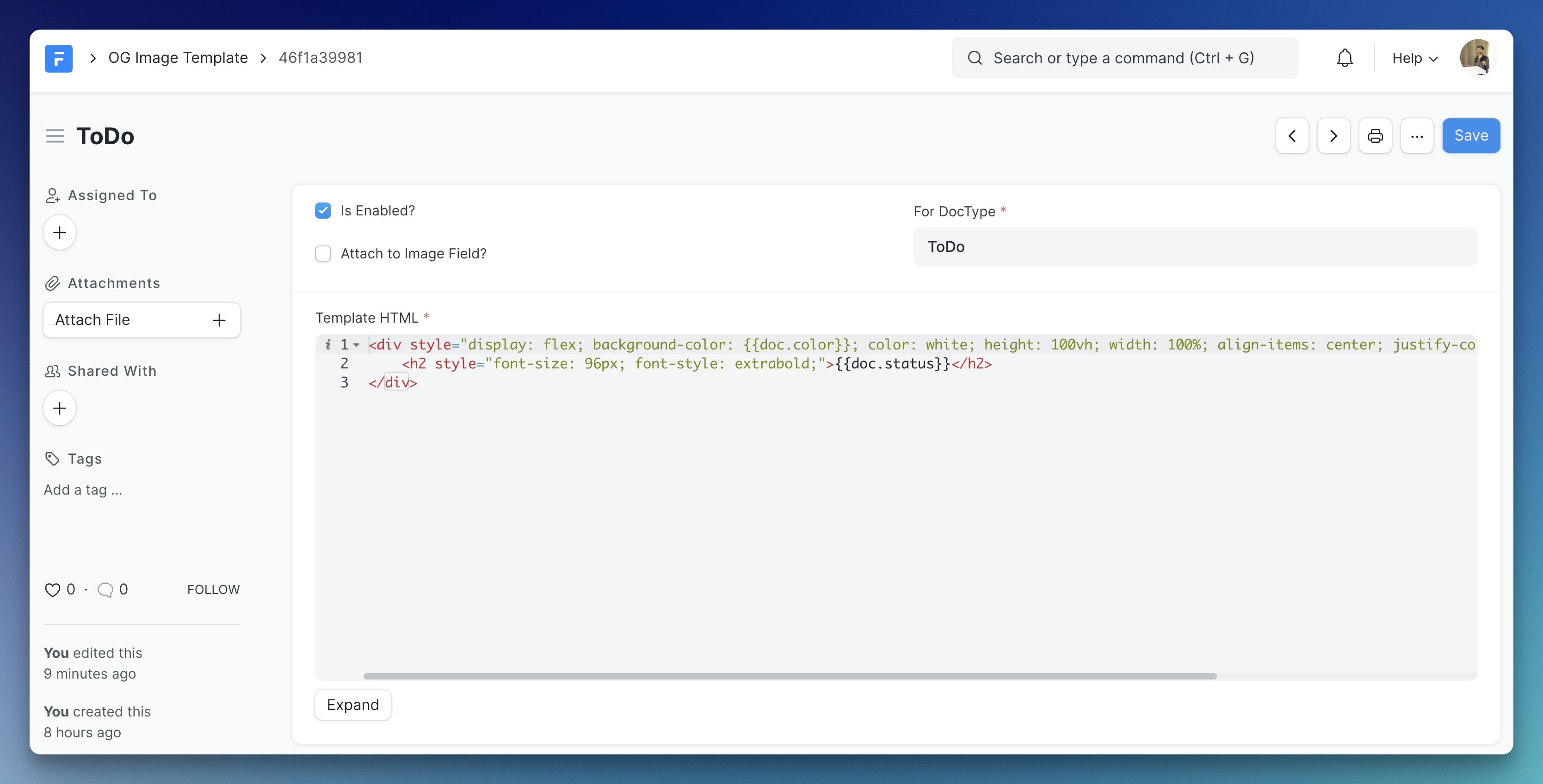Click OG Image Template breadcrumb link
1543x784 pixels.
tap(178, 57)
